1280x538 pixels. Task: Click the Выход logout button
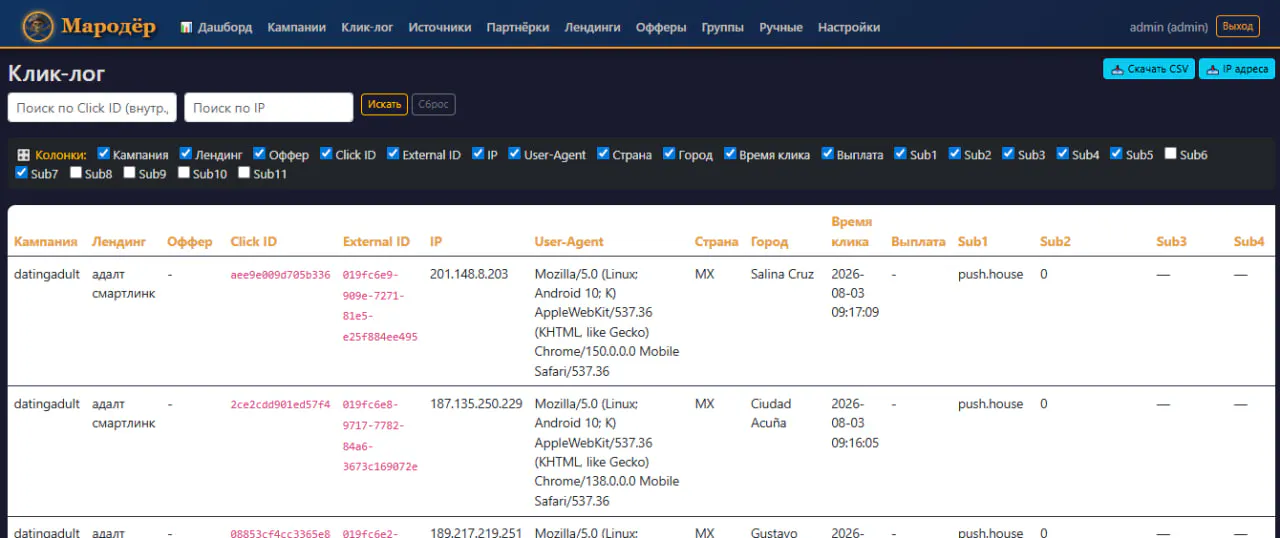click(1238, 27)
